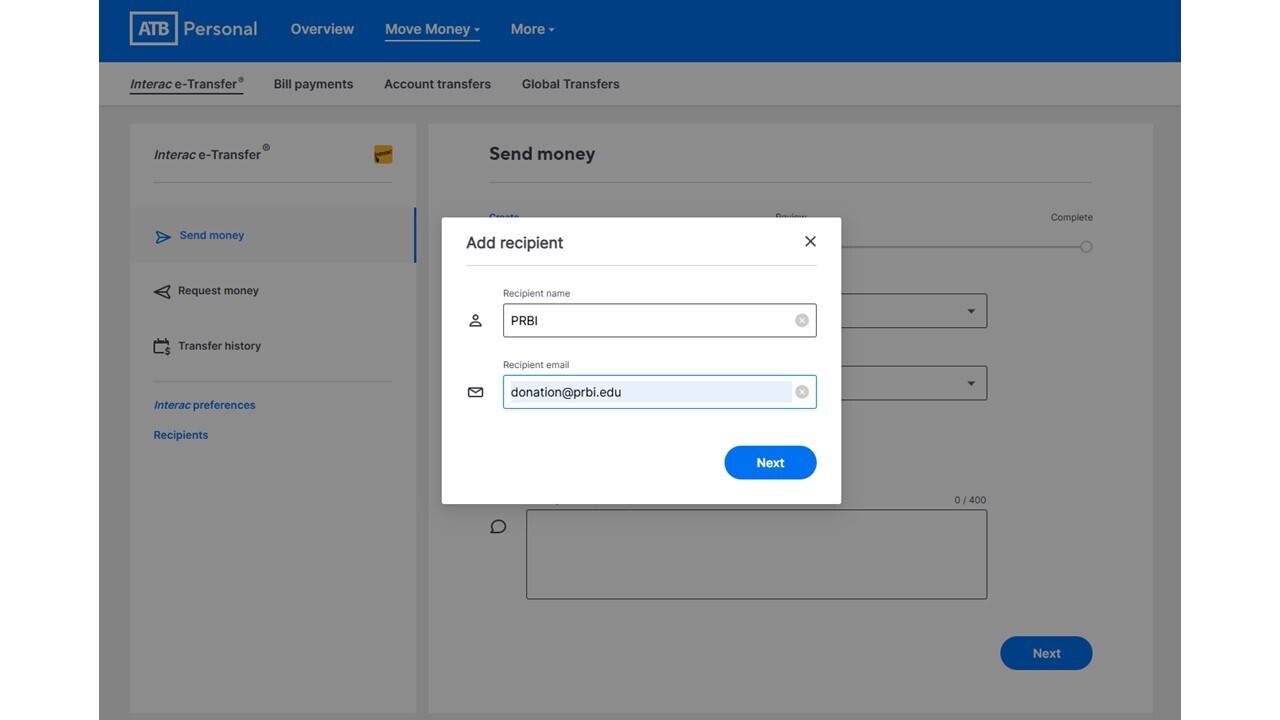Click the 0 / 400 character counter
Image resolution: width=1280 pixels, height=720 pixels.
click(x=970, y=500)
